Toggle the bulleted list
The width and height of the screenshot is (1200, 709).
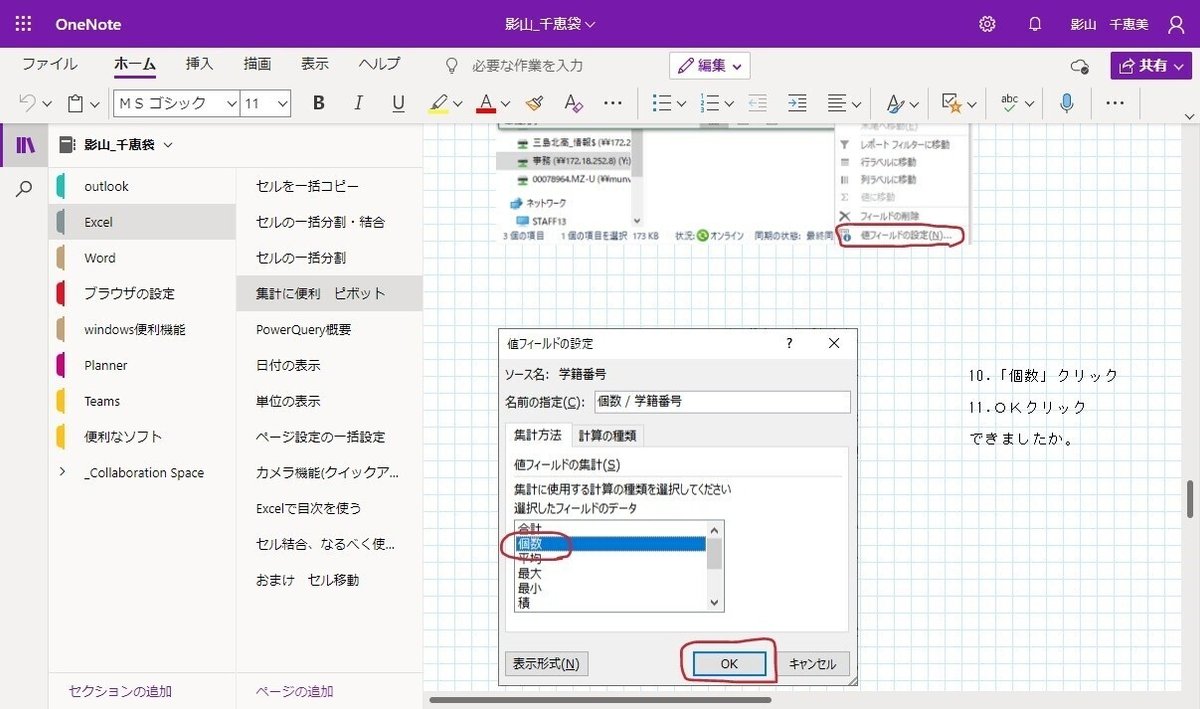(663, 103)
